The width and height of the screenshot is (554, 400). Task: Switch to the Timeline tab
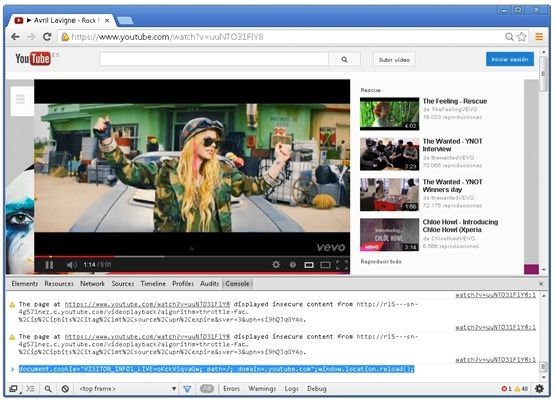click(153, 283)
